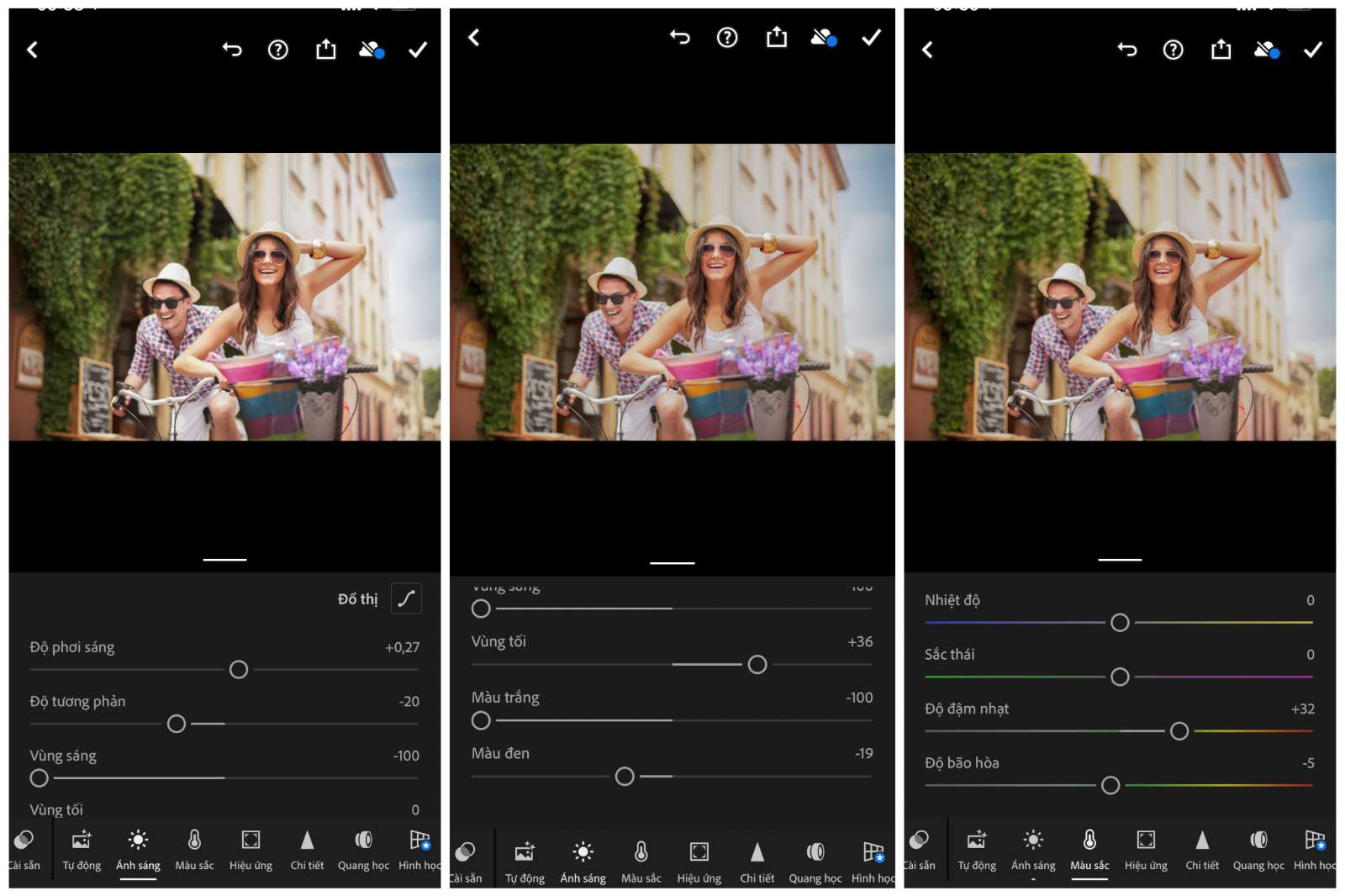
Task: Open Cài sẵn presets in middle screen
Action: (x=465, y=862)
